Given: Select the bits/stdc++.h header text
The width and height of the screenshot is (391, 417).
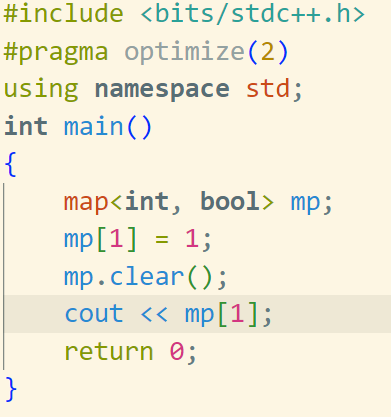Looking at the screenshot, I should 252,14.
